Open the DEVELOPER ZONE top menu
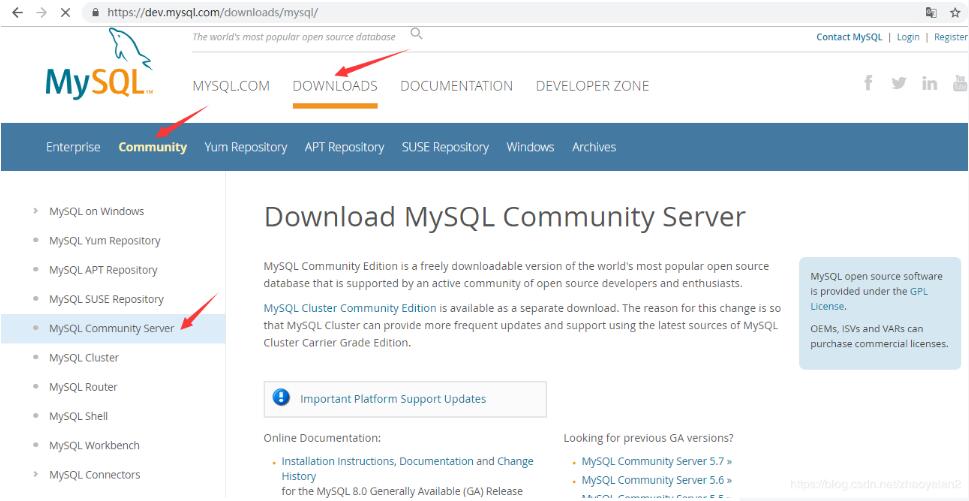 point(592,86)
